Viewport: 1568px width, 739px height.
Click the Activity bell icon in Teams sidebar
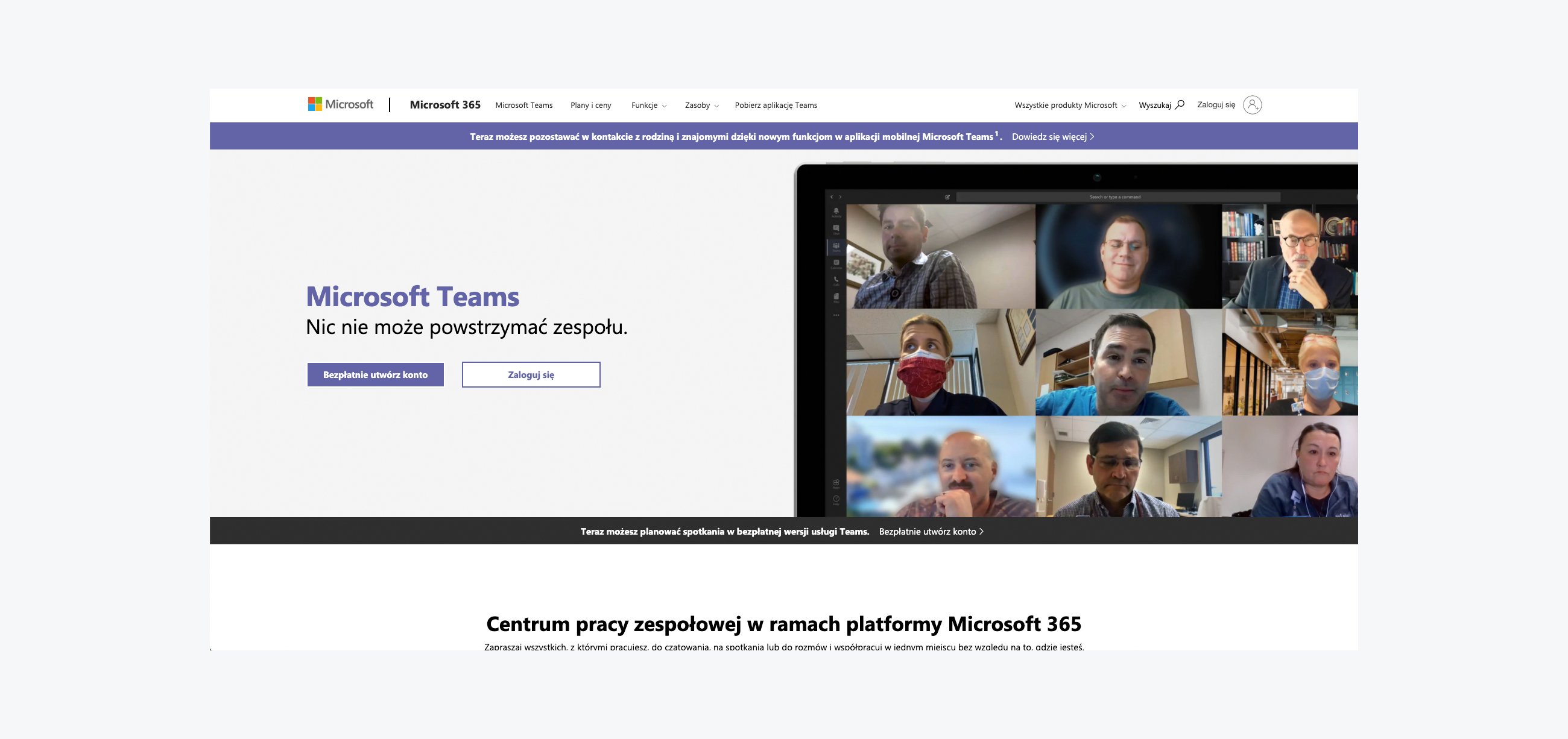[x=836, y=212]
